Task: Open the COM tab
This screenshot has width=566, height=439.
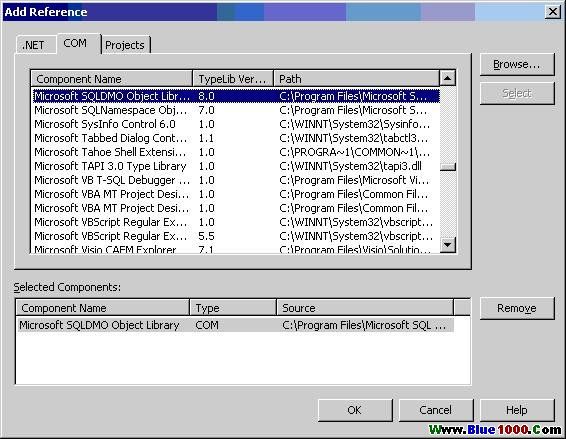Action: pyautogui.click(x=79, y=43)
